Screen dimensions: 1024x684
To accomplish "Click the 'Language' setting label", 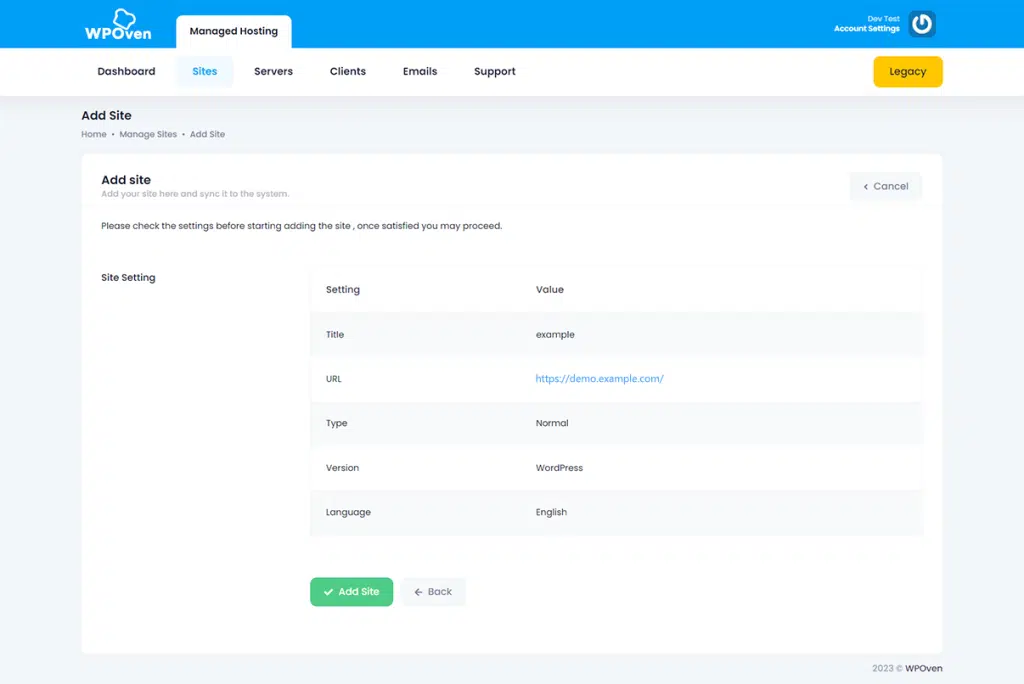I will (348, 512).
